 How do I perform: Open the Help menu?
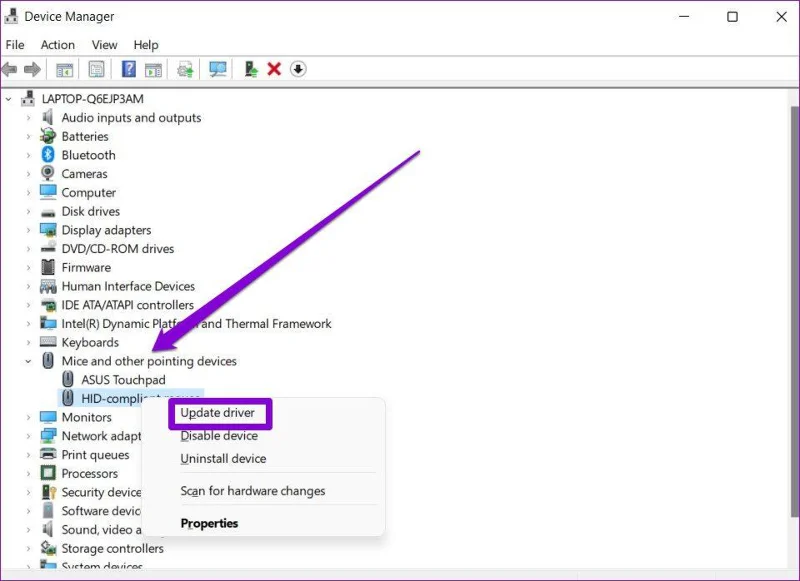(x=146, y=45)
